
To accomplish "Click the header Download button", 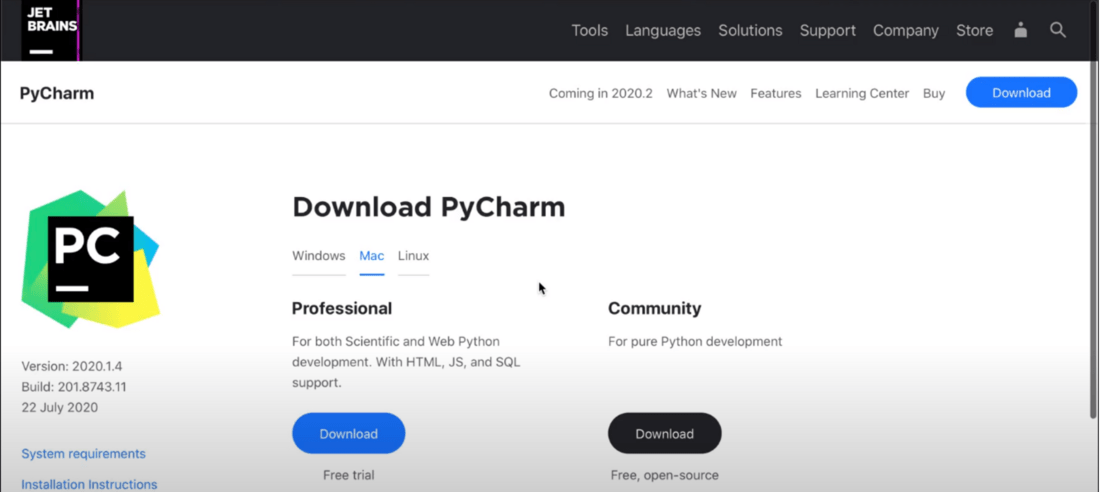I will pos(1021,93).
